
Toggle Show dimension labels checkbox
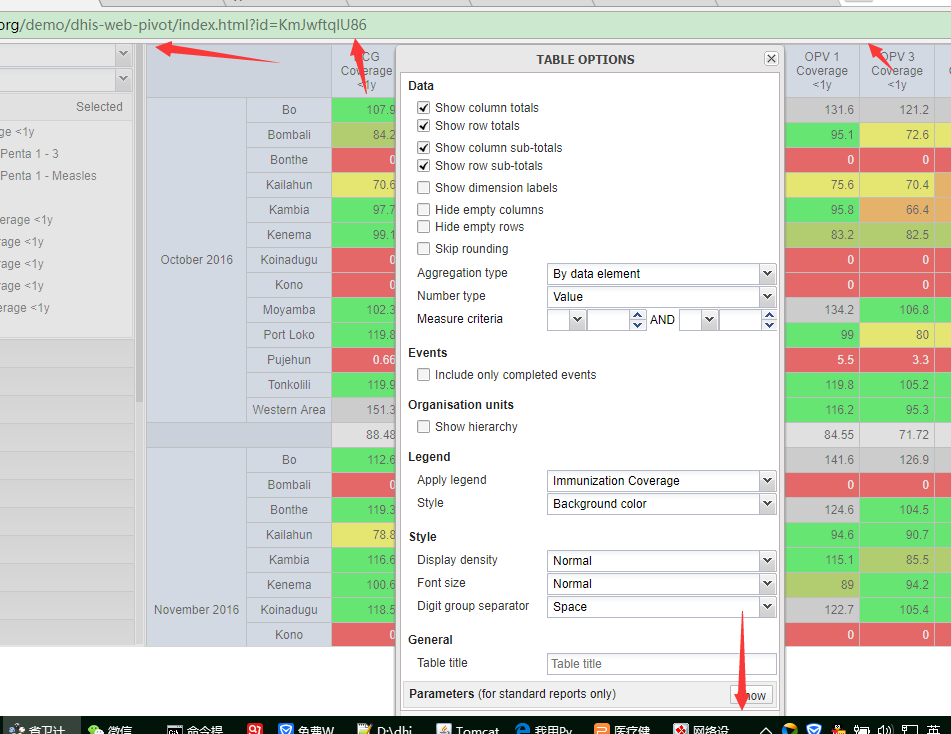(424, 188)
